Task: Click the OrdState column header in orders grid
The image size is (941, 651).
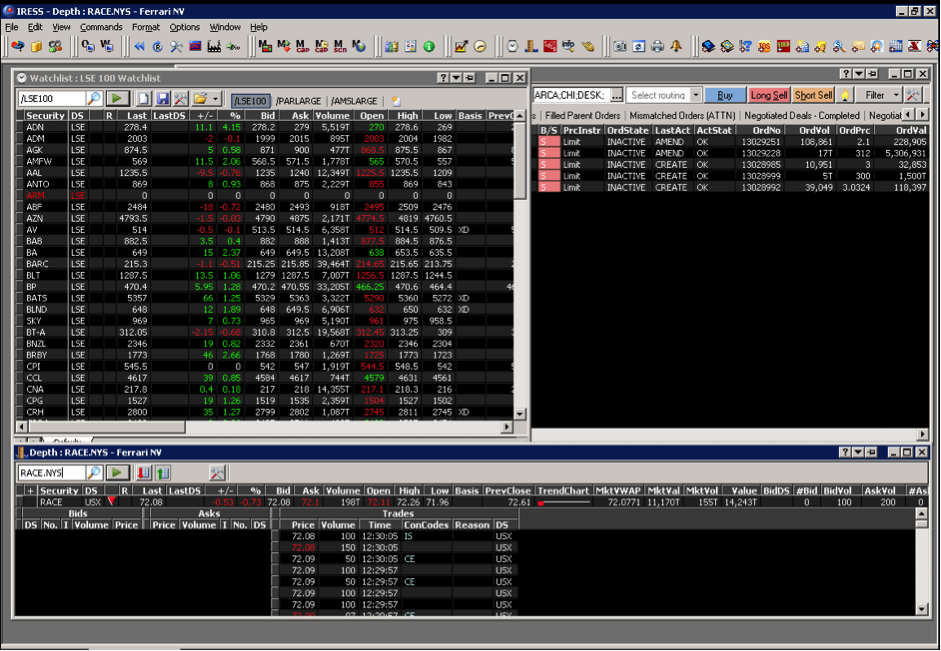Action: (x=627, y=130)
